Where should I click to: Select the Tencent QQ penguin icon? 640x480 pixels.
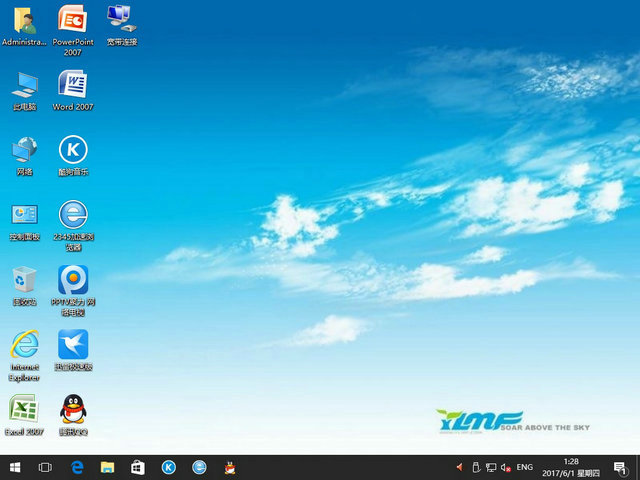click(x=72, y=408)
